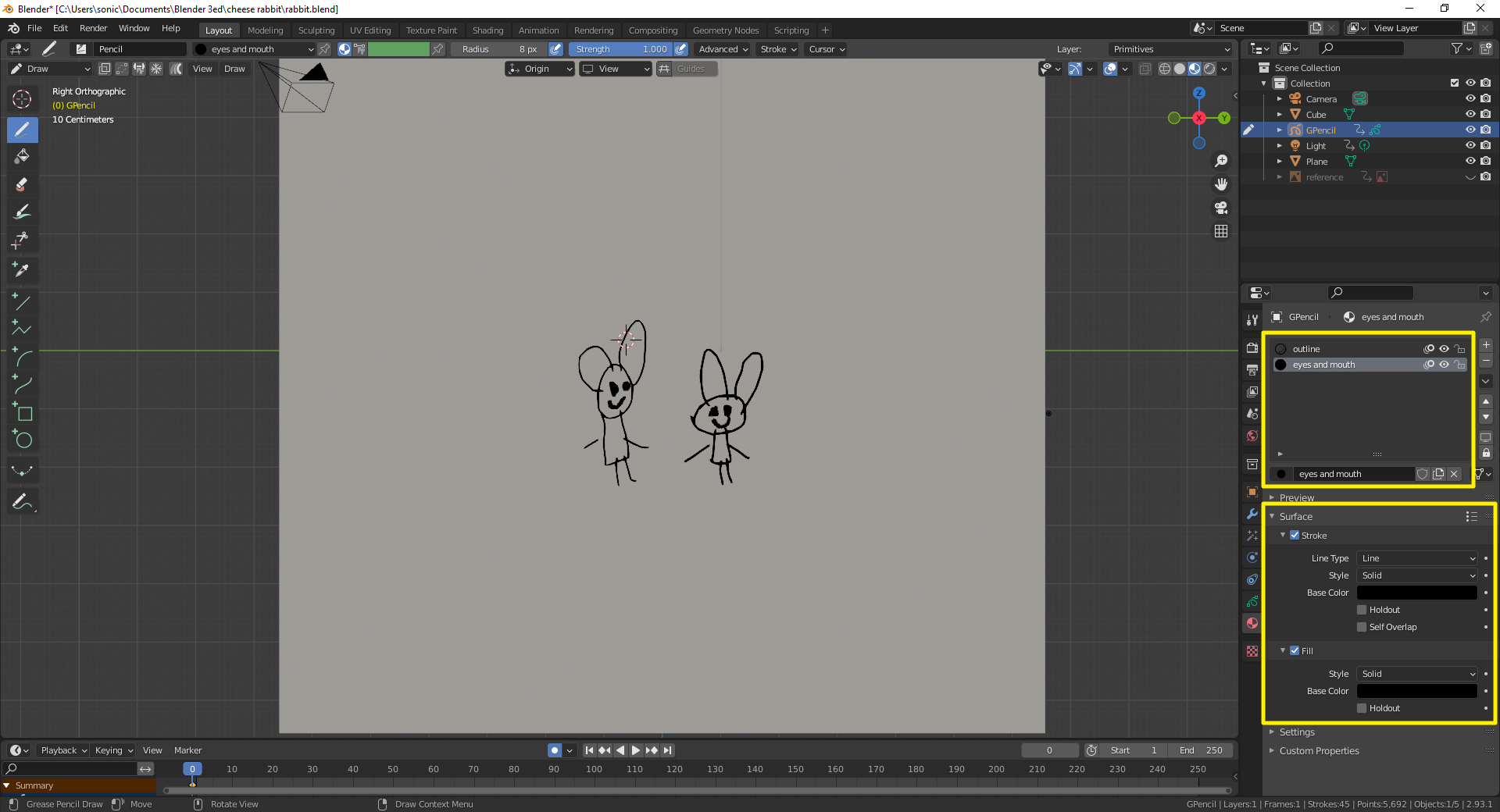Toggle the Fill checkbox
The width and height of the screenshot is (1500, 812).
(1295, 651)
